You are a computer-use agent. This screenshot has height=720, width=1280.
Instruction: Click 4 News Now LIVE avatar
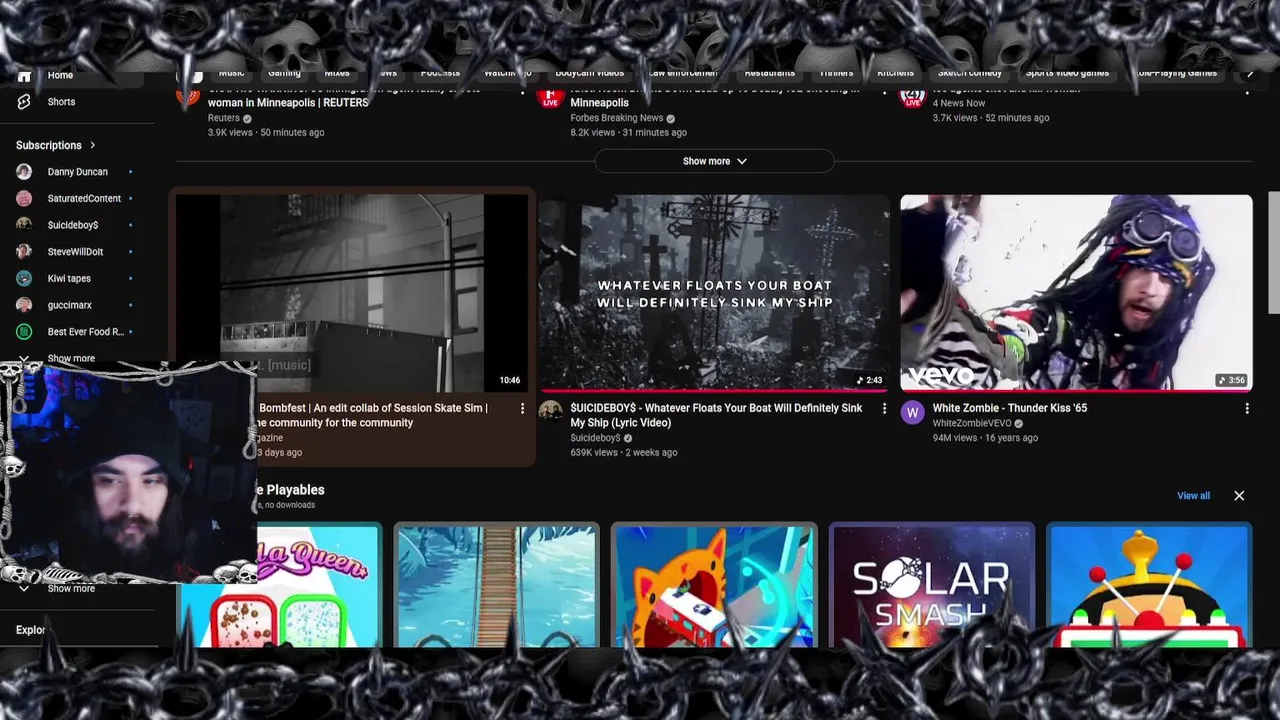913,97
